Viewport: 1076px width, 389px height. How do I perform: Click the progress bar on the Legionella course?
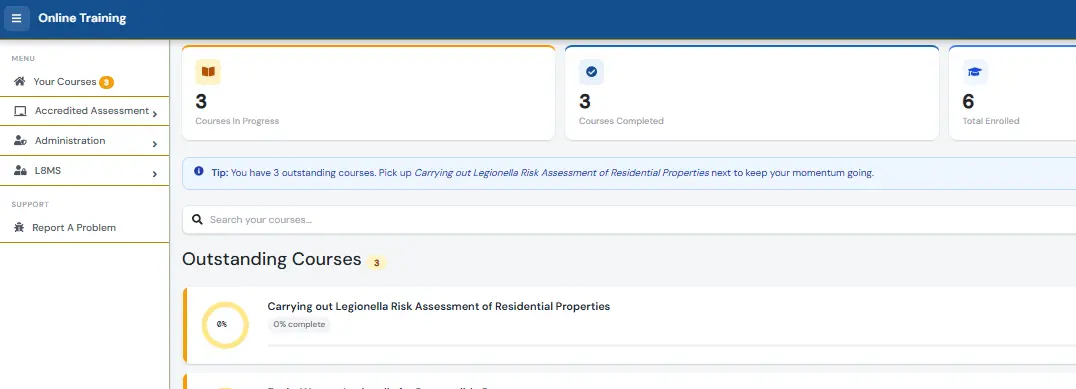click(671, 345)
